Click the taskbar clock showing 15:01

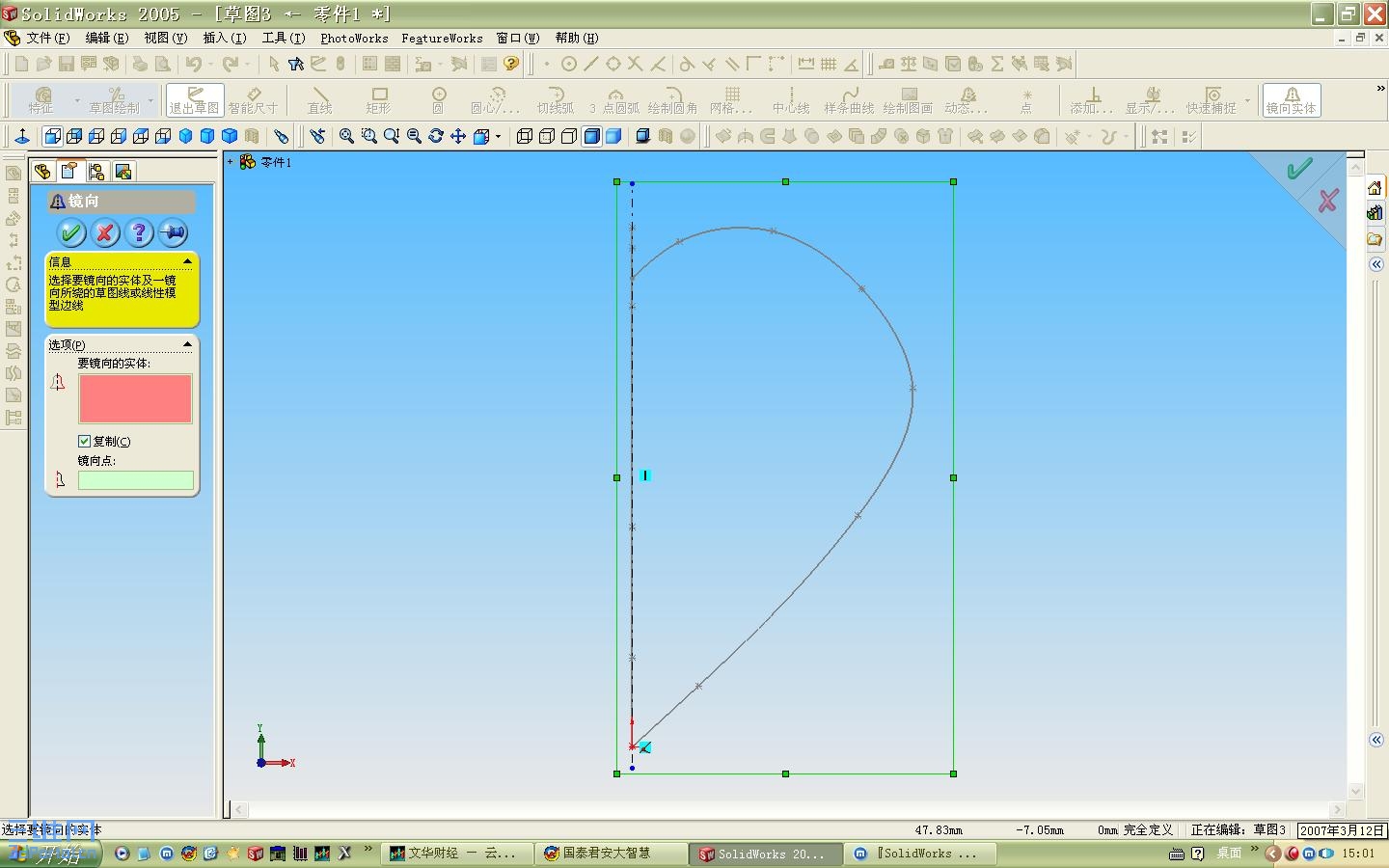tap(1358, 854)
